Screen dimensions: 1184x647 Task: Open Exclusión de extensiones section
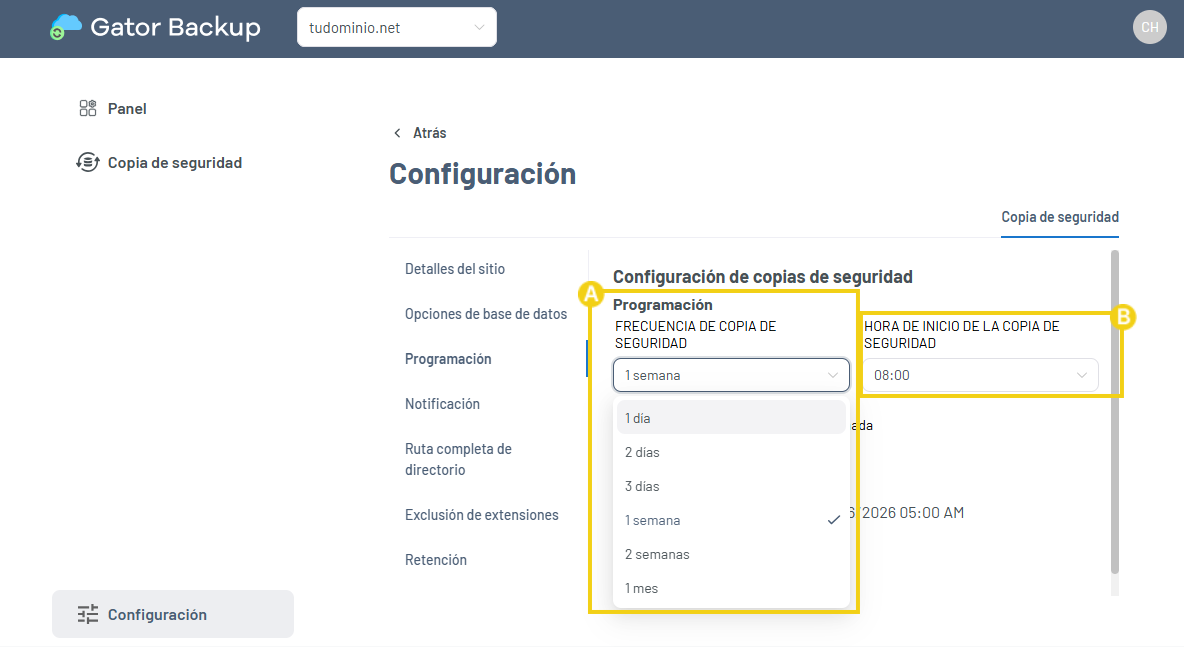coord(482,515)
